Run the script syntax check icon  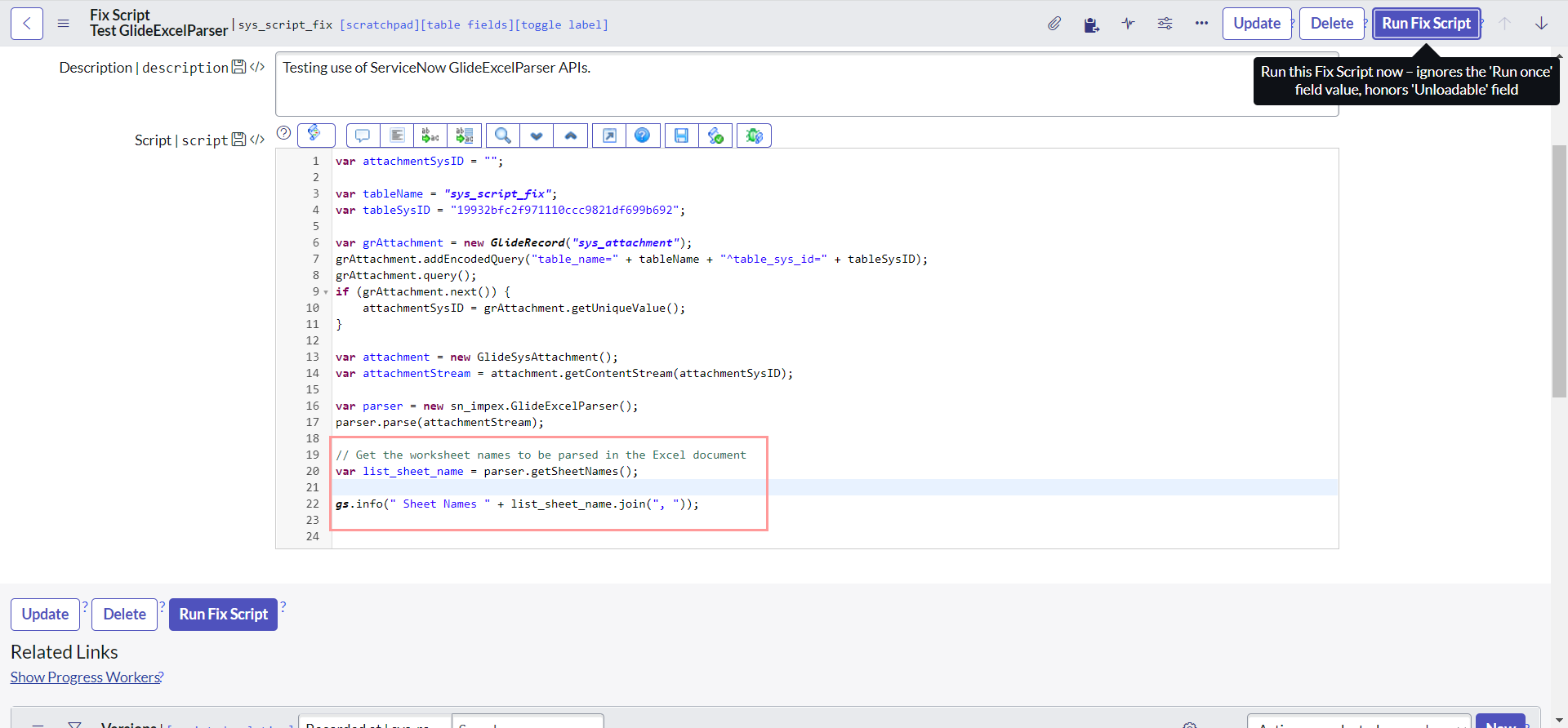(x=715, y=135)
